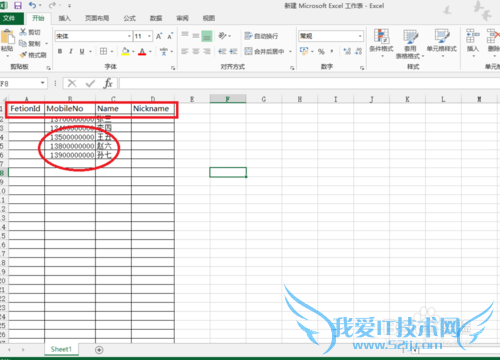Open the number format dropdown
This screenshot has width=500, height=360.
click(x=360, y=36)
